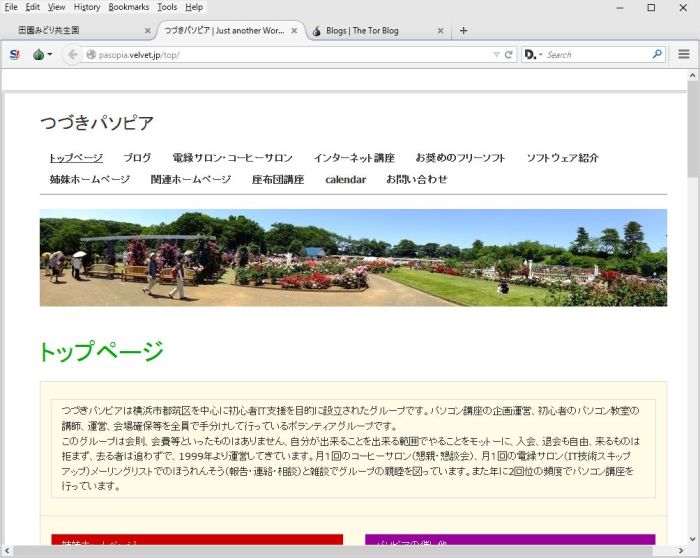The height and width of the screenshot is (558, 700).
Task: Expand the URL history dropdown arrow
Action: pos(496,54)
